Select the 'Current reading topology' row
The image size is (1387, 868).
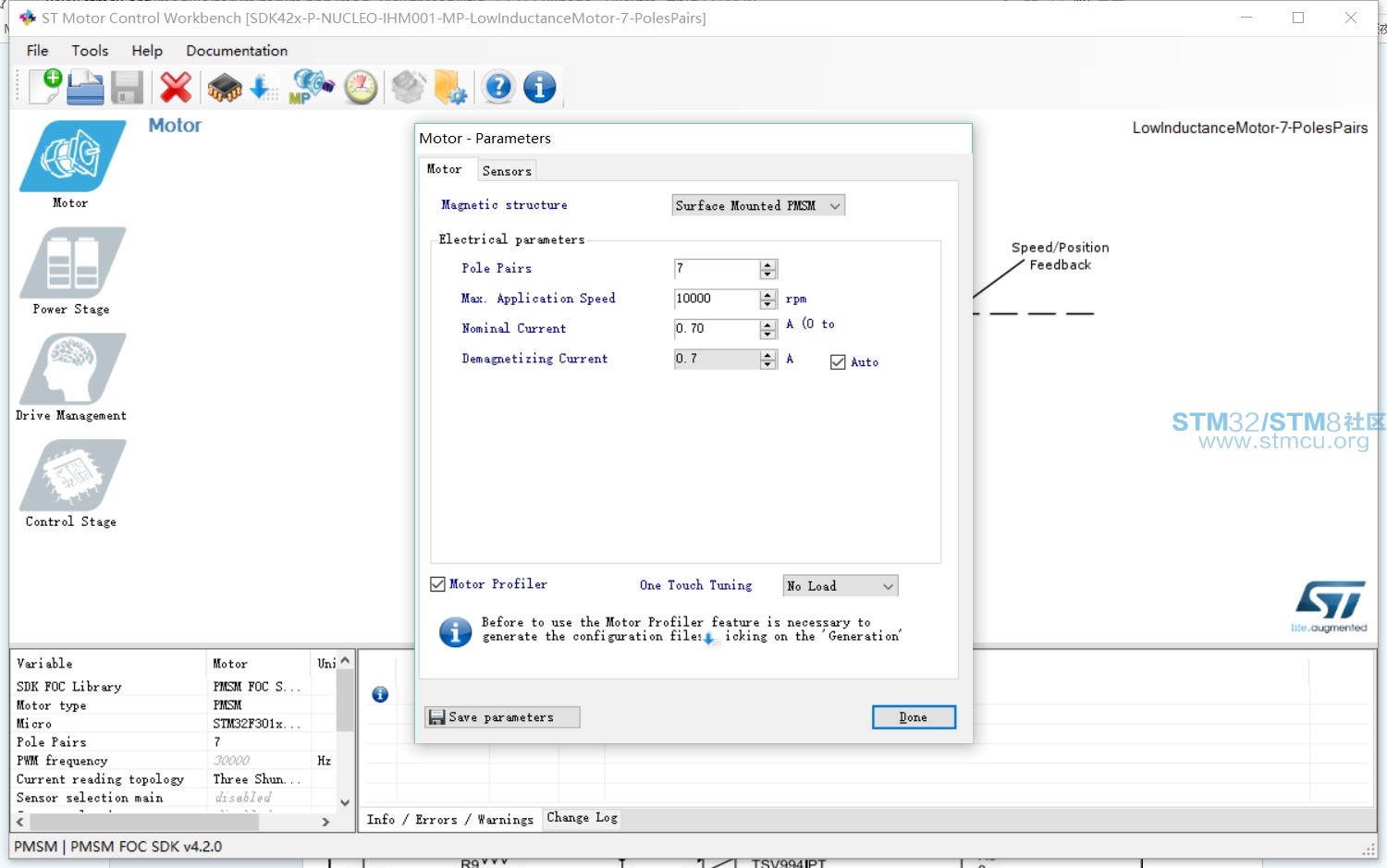tap(174, 779)
